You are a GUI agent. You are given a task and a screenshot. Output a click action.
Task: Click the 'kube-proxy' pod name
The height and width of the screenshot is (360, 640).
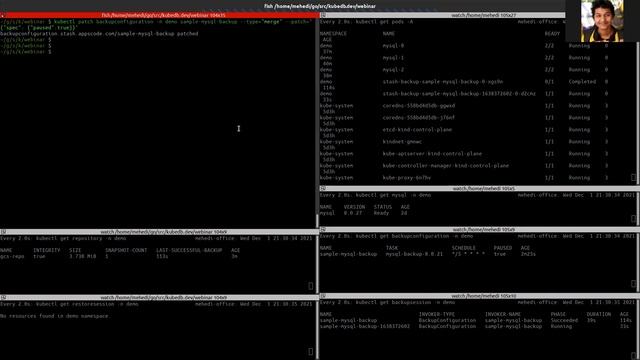(407, 178)
